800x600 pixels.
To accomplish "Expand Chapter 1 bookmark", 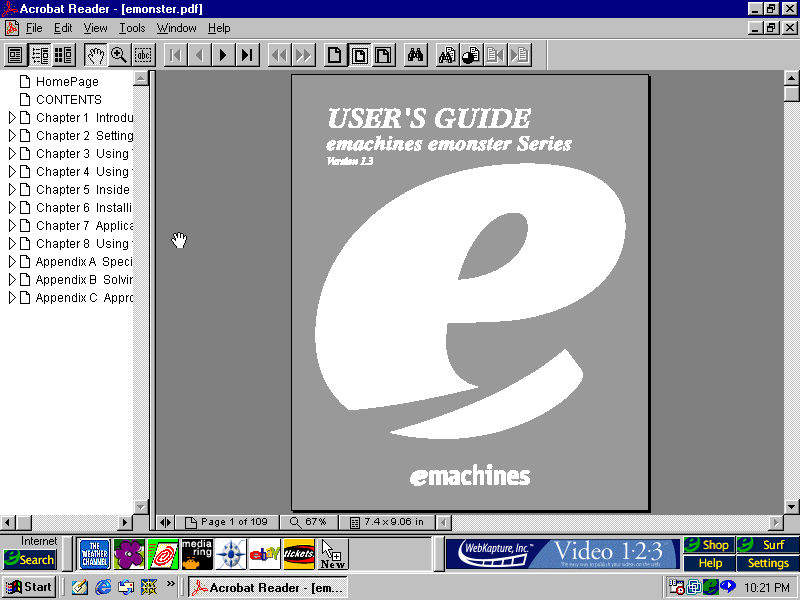I will pyautogui.click(x=12, y=118).
